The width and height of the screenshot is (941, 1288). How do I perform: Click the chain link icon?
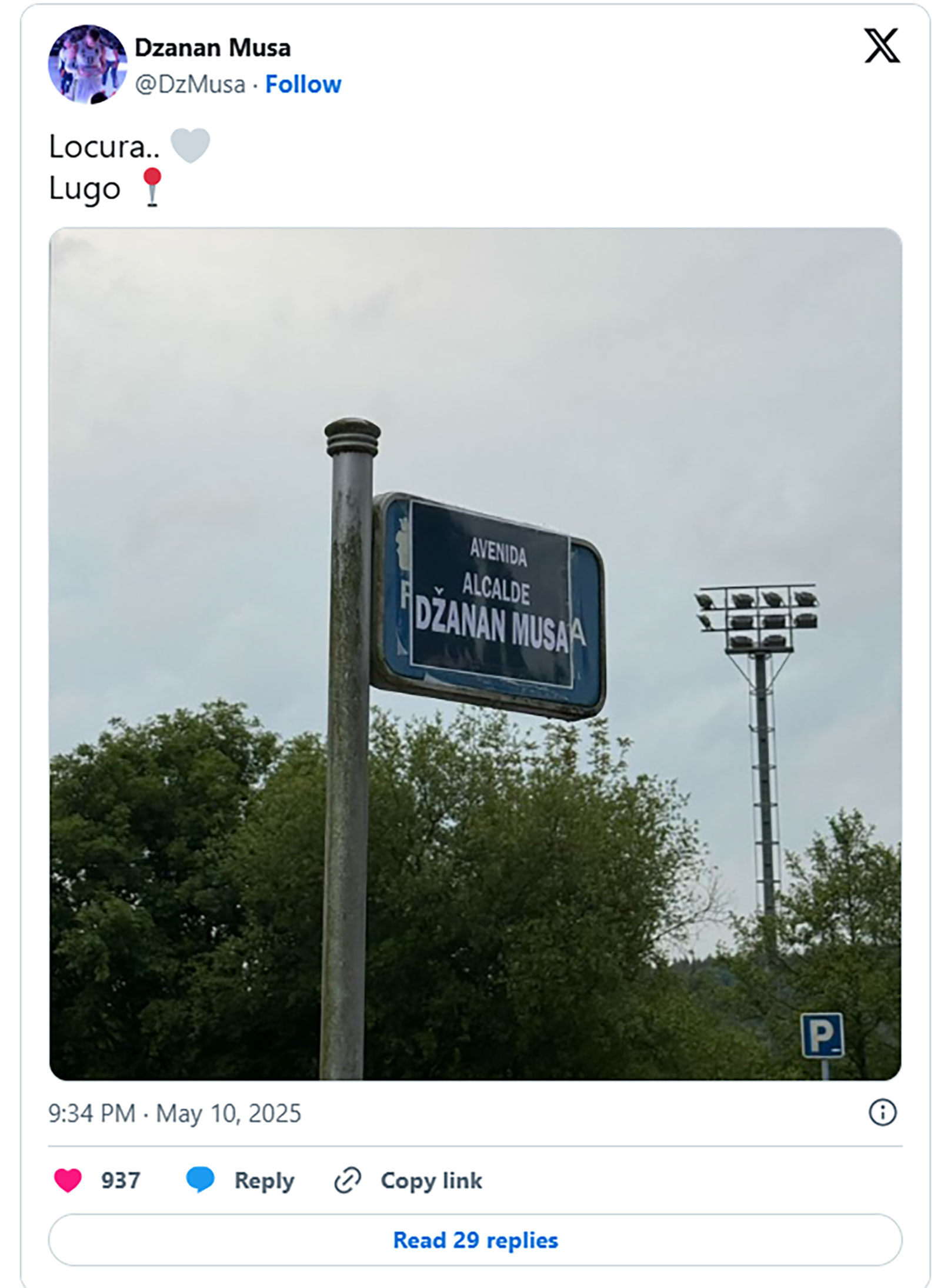coord(348,1181)
